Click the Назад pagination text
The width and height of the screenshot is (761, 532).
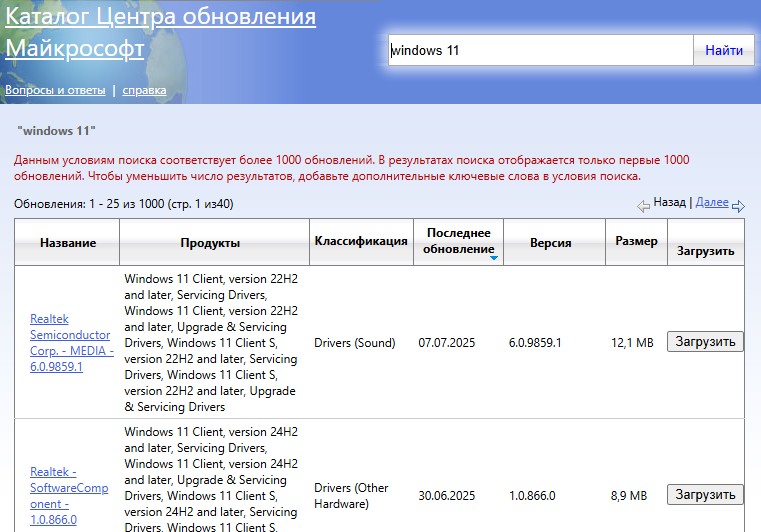click(669, 202)
